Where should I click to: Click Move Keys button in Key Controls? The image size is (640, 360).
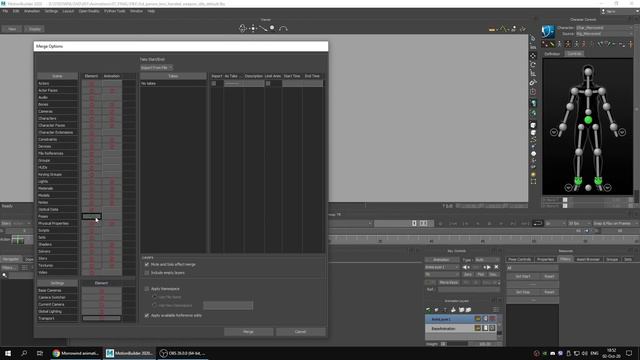[449, 282]
